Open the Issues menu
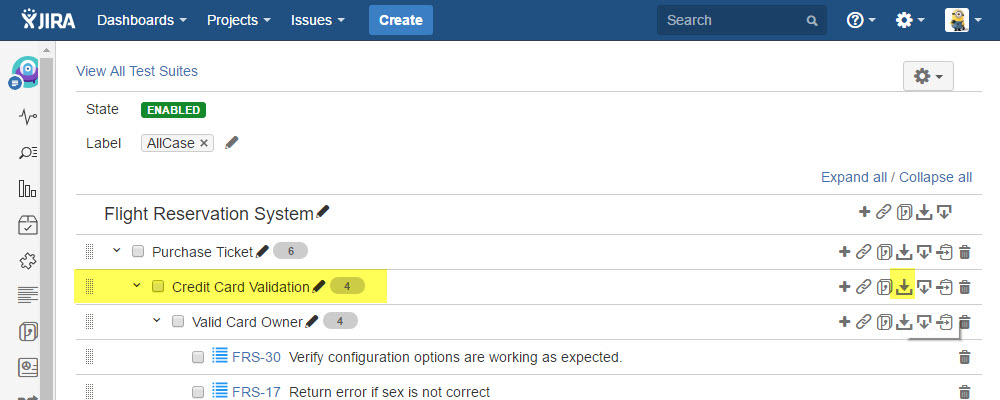1000x400 pixels. 318,20
